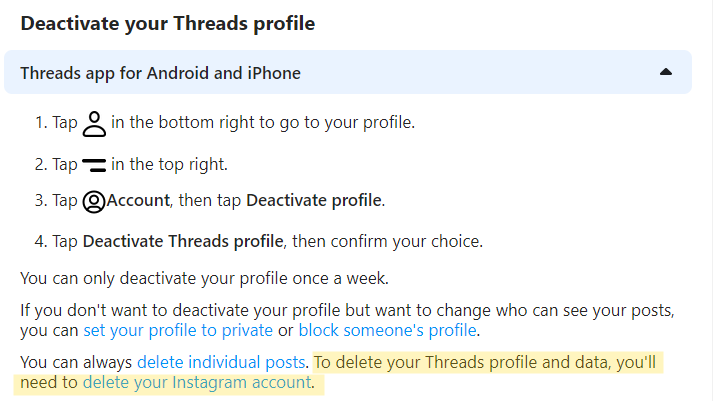The image size is (713, 401).
Task: Open the "block someone's profile" link
Action: click(x=387, y=330)
